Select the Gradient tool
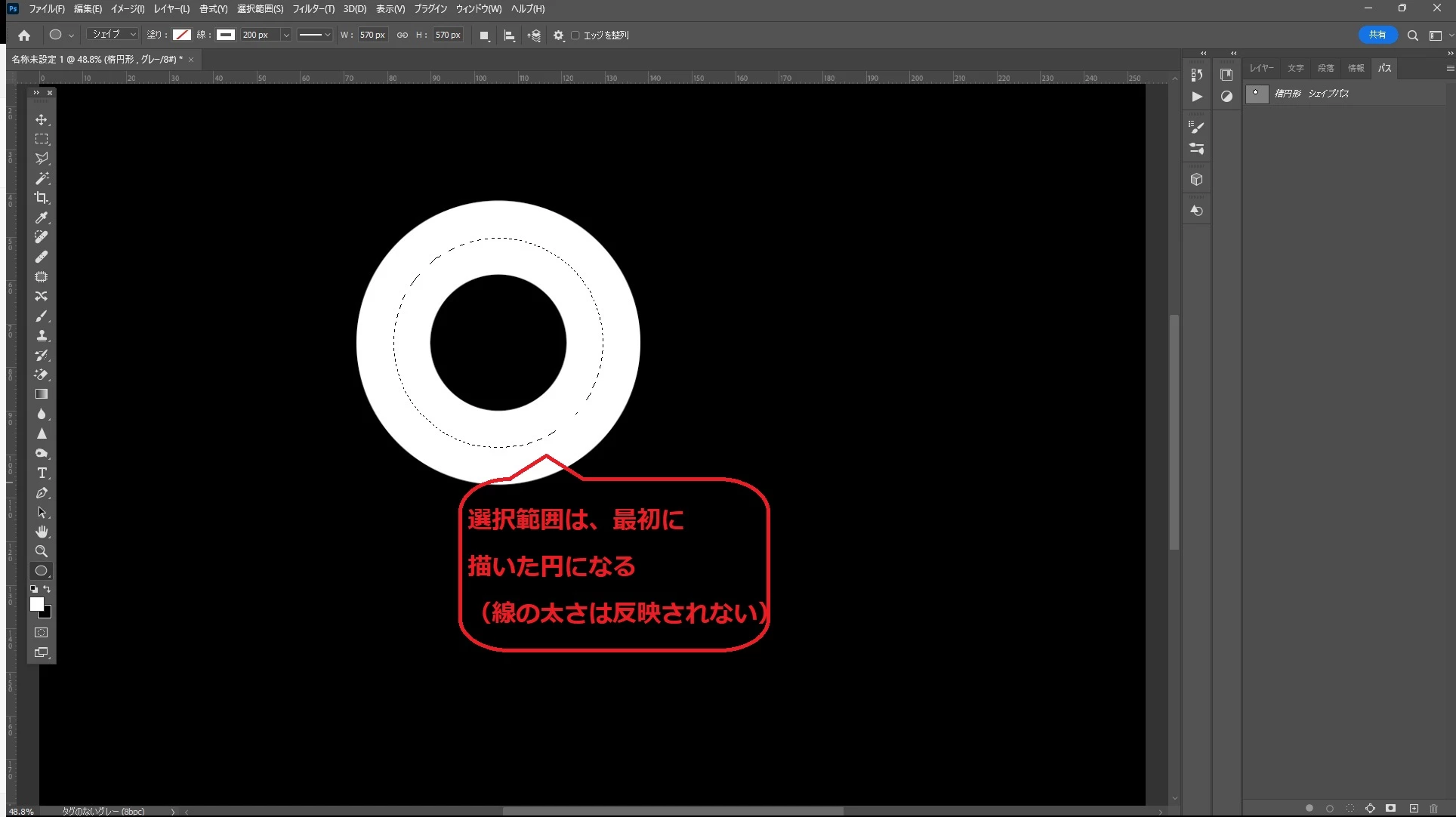Screen dimensions: 1456x817 tap(42, 394)
